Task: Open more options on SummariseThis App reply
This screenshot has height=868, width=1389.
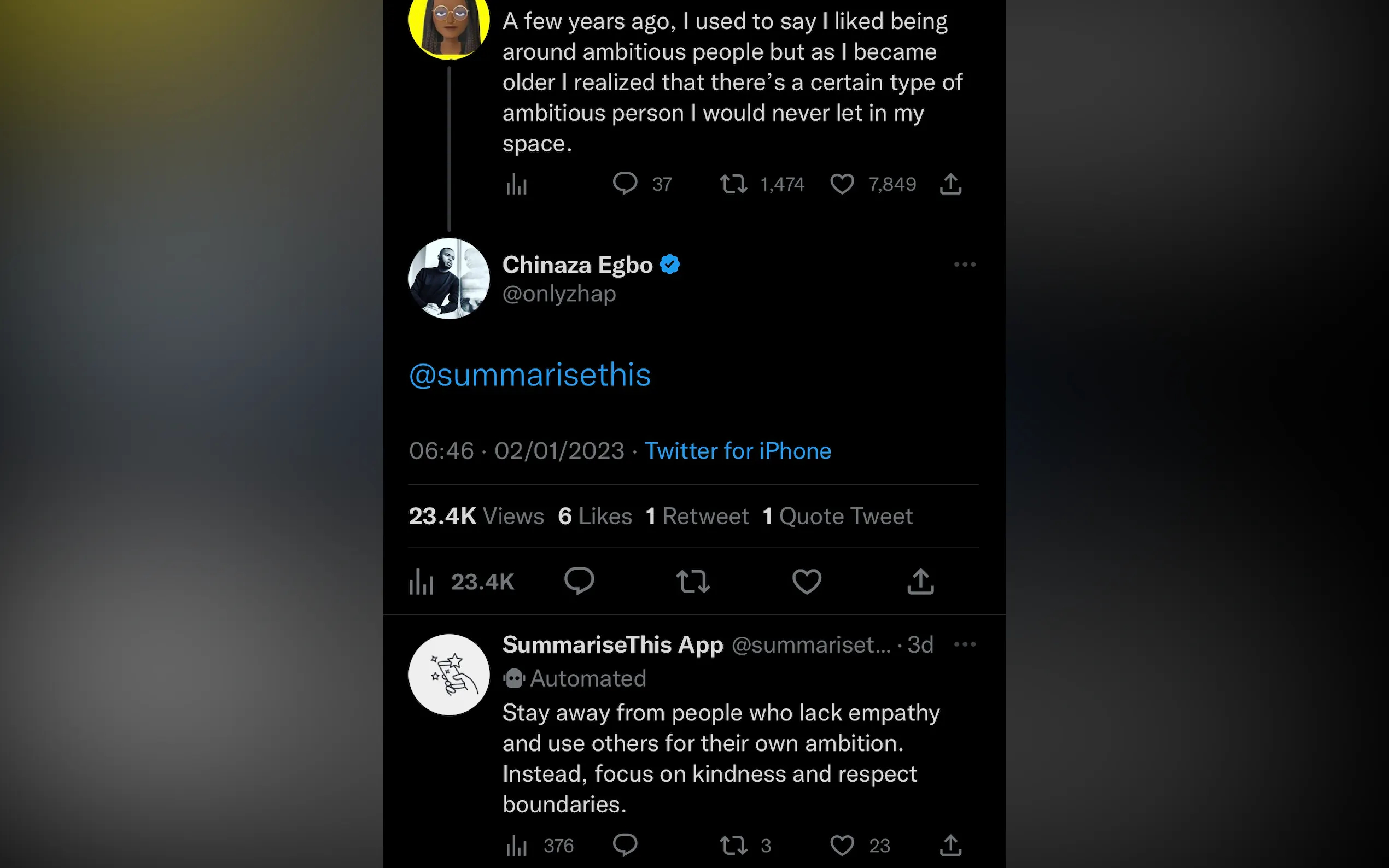Action: 965,644
